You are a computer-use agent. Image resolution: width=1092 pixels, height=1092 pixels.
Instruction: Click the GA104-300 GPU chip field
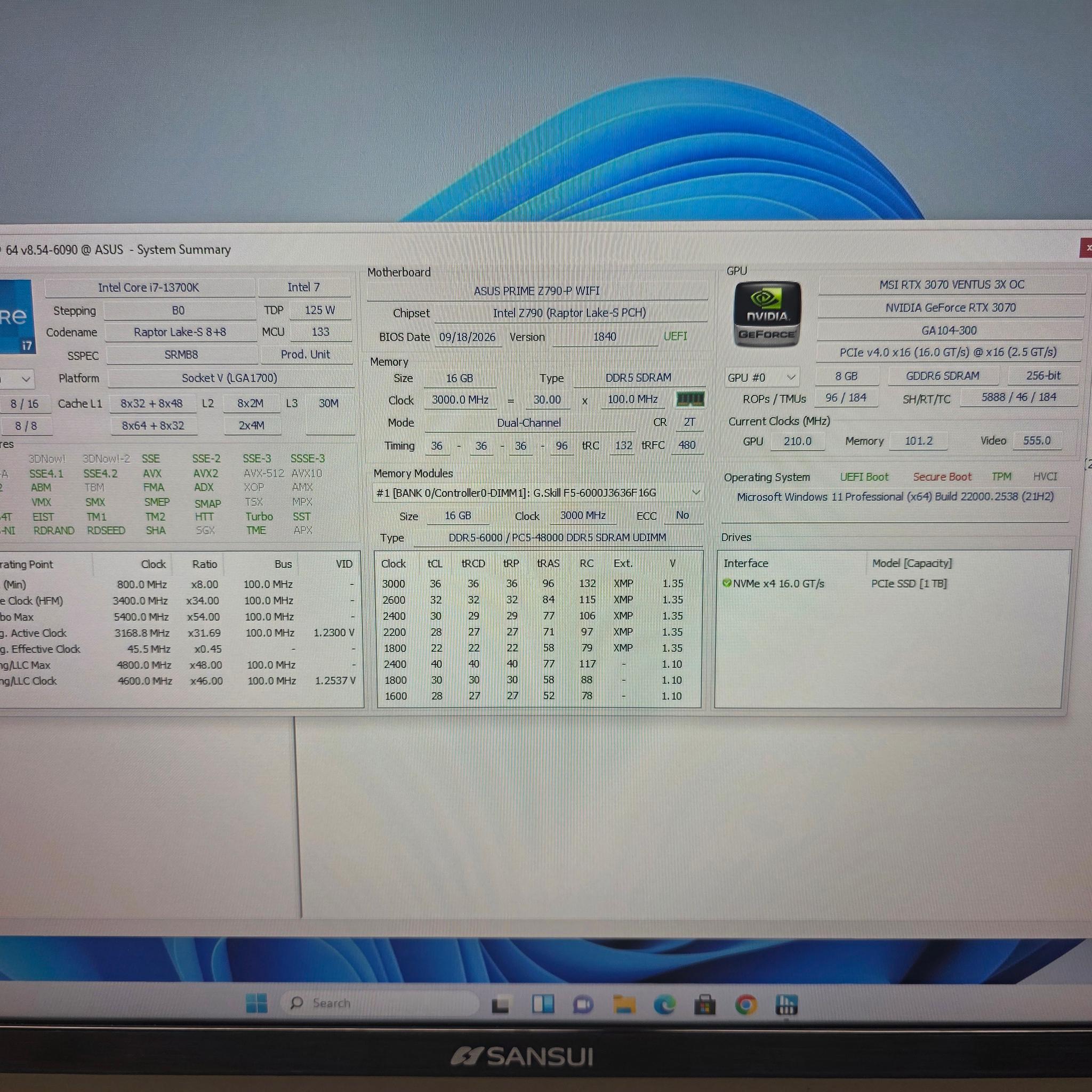click(949, 330)
